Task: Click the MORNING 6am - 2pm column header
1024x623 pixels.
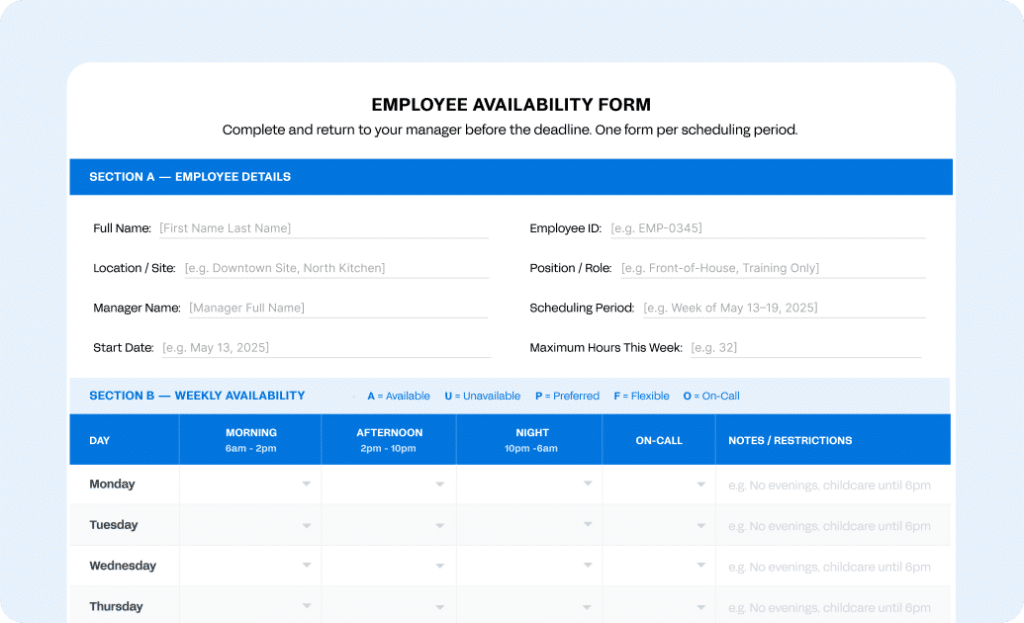Action: 251,439
